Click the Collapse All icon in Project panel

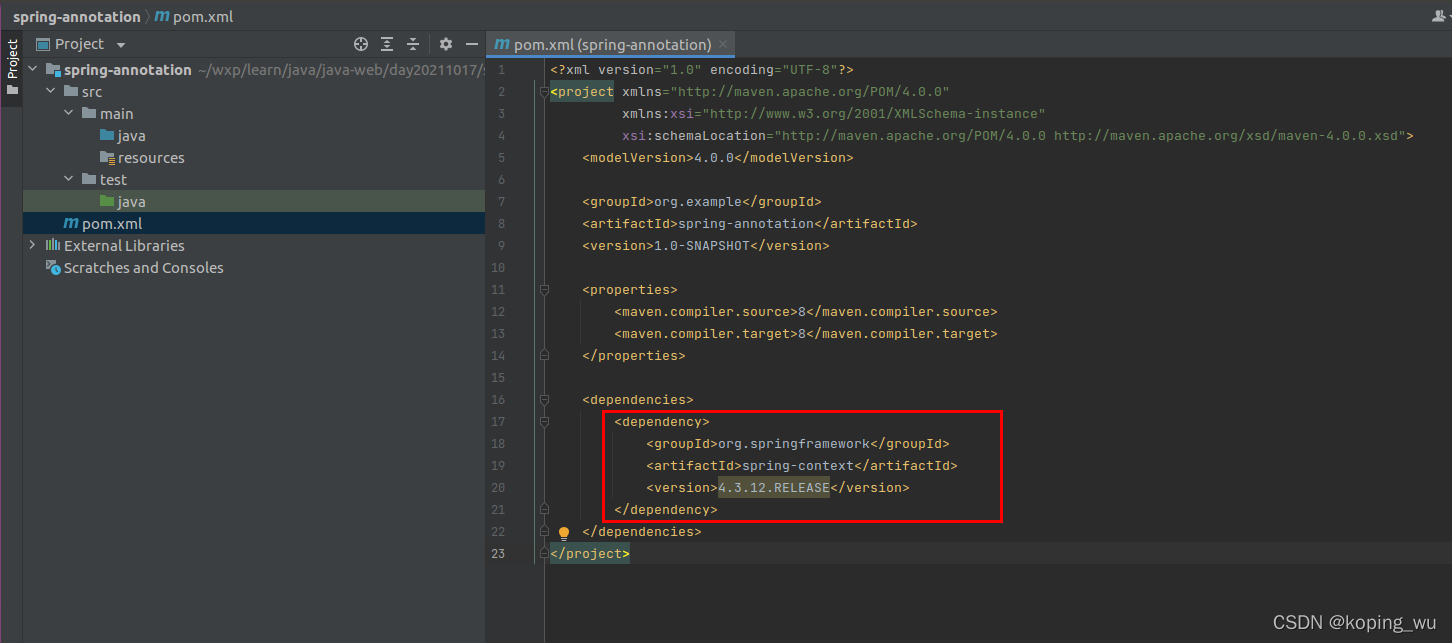point(413,44)
